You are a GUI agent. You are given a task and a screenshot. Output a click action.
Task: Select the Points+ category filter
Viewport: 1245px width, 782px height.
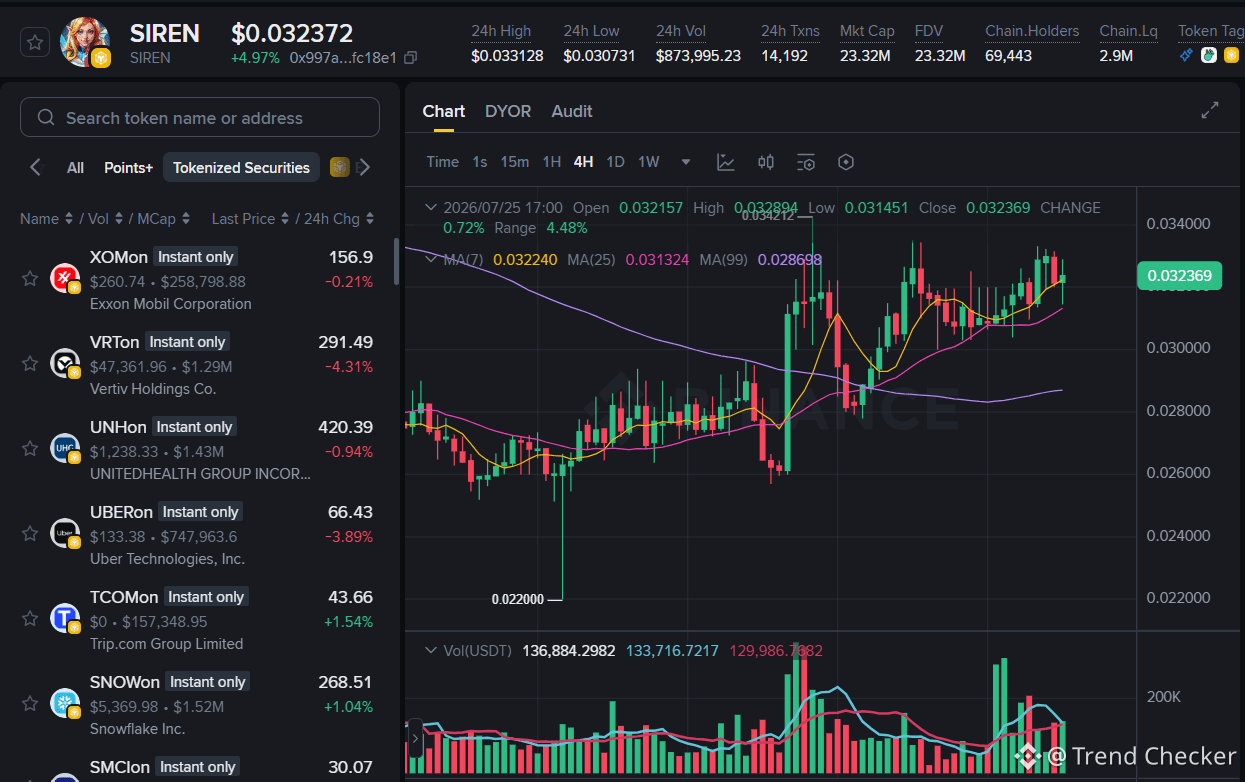coord(128,167)
